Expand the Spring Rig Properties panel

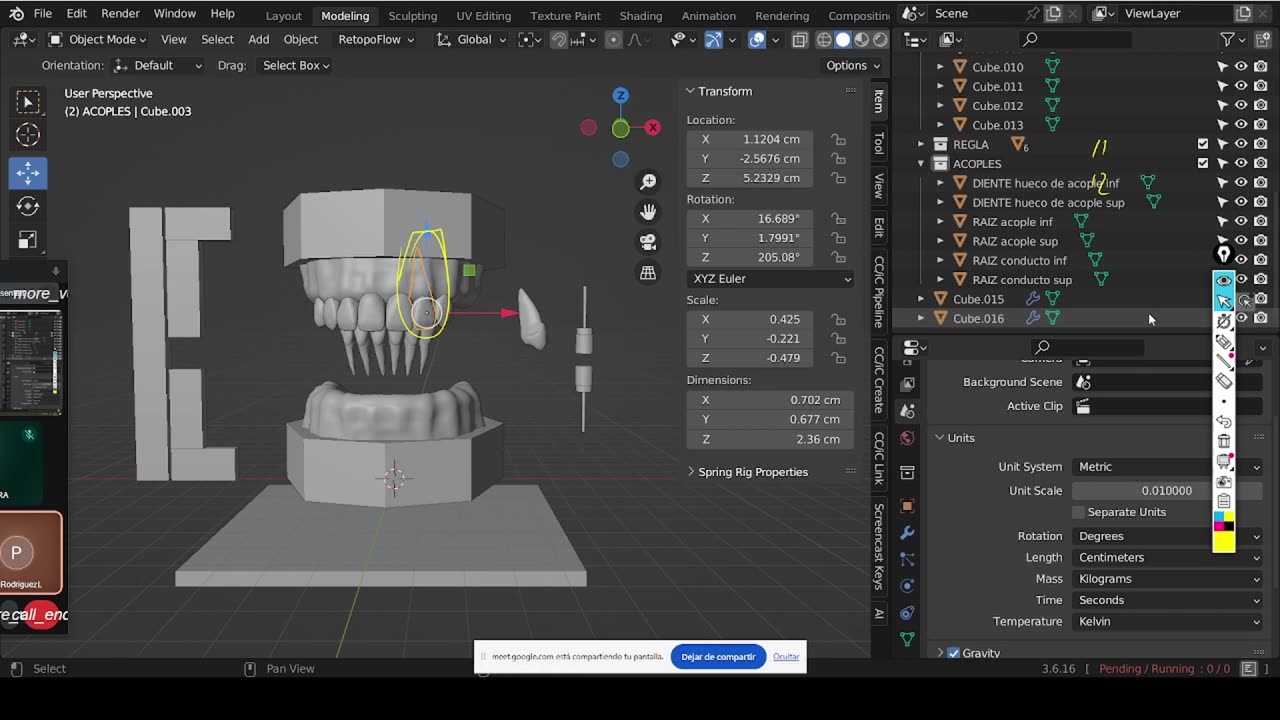[752, 472]
